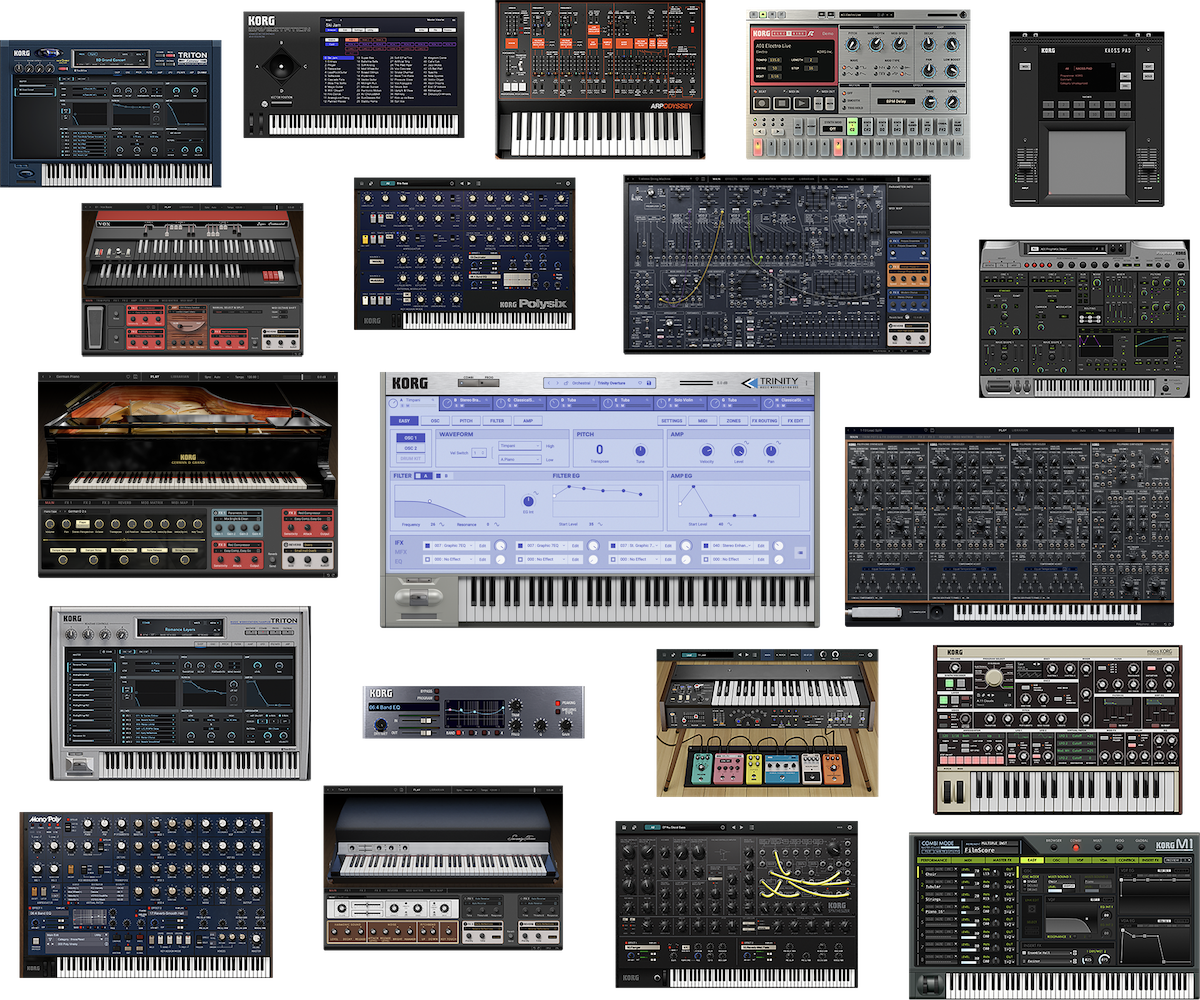Open the A.Piano Low waveform dropdown in Trinity
Viewport: 1200px width, 1000px height.
coord(519,459)
